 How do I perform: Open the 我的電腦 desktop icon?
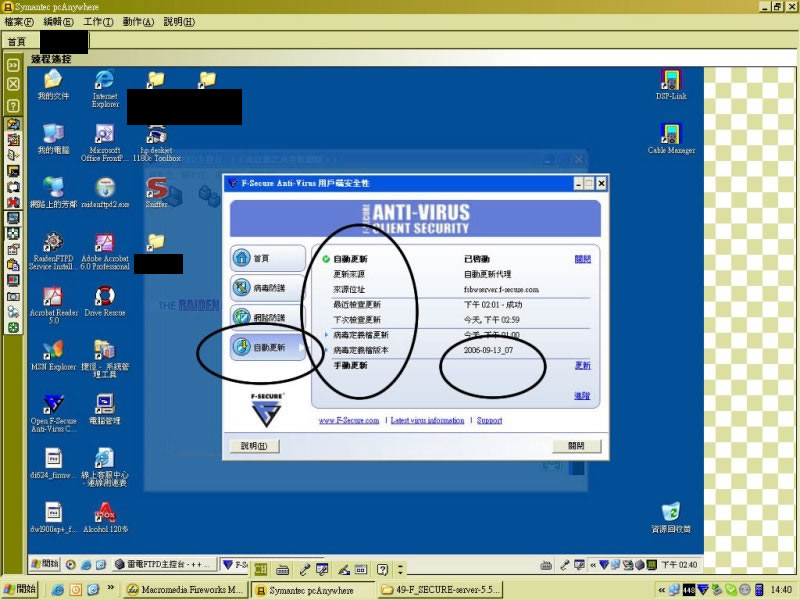coord(53,139)
